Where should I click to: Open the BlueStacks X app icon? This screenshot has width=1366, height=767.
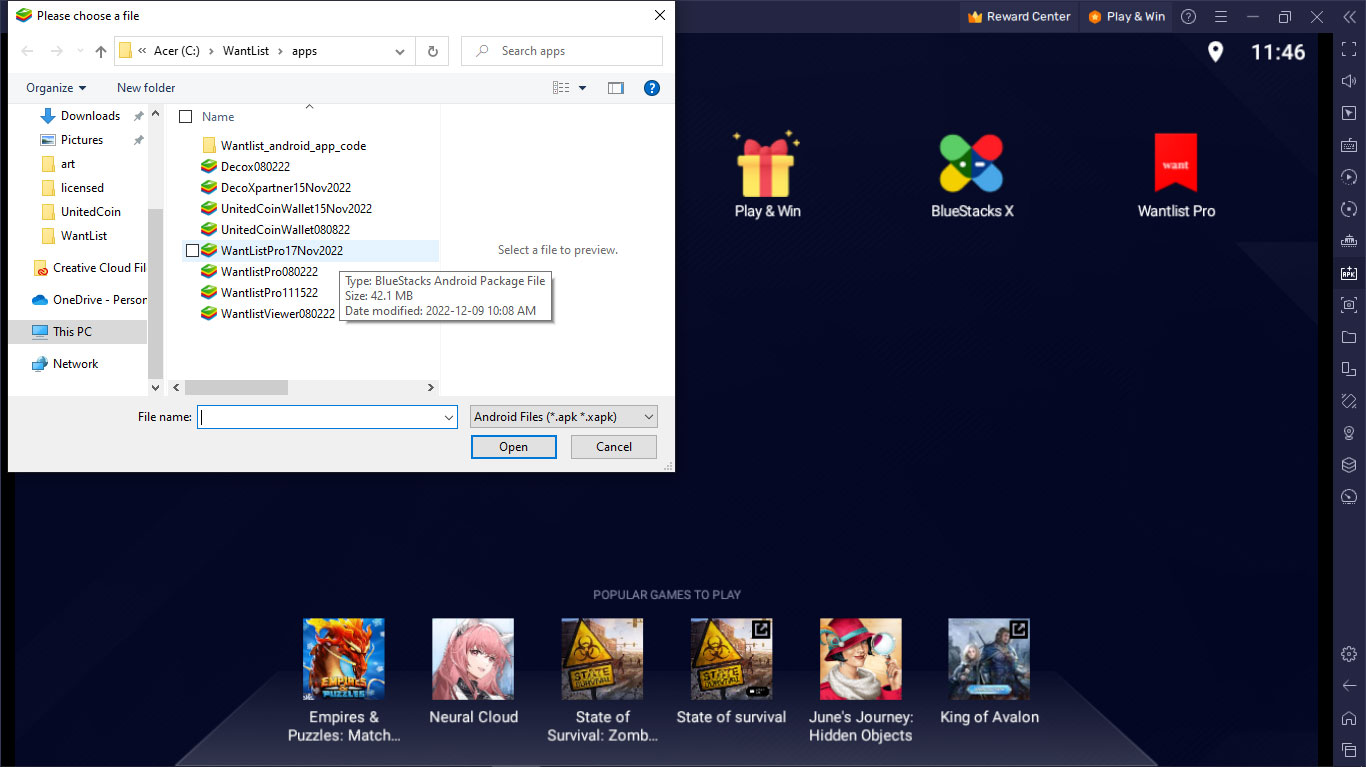tap(972, 175)
